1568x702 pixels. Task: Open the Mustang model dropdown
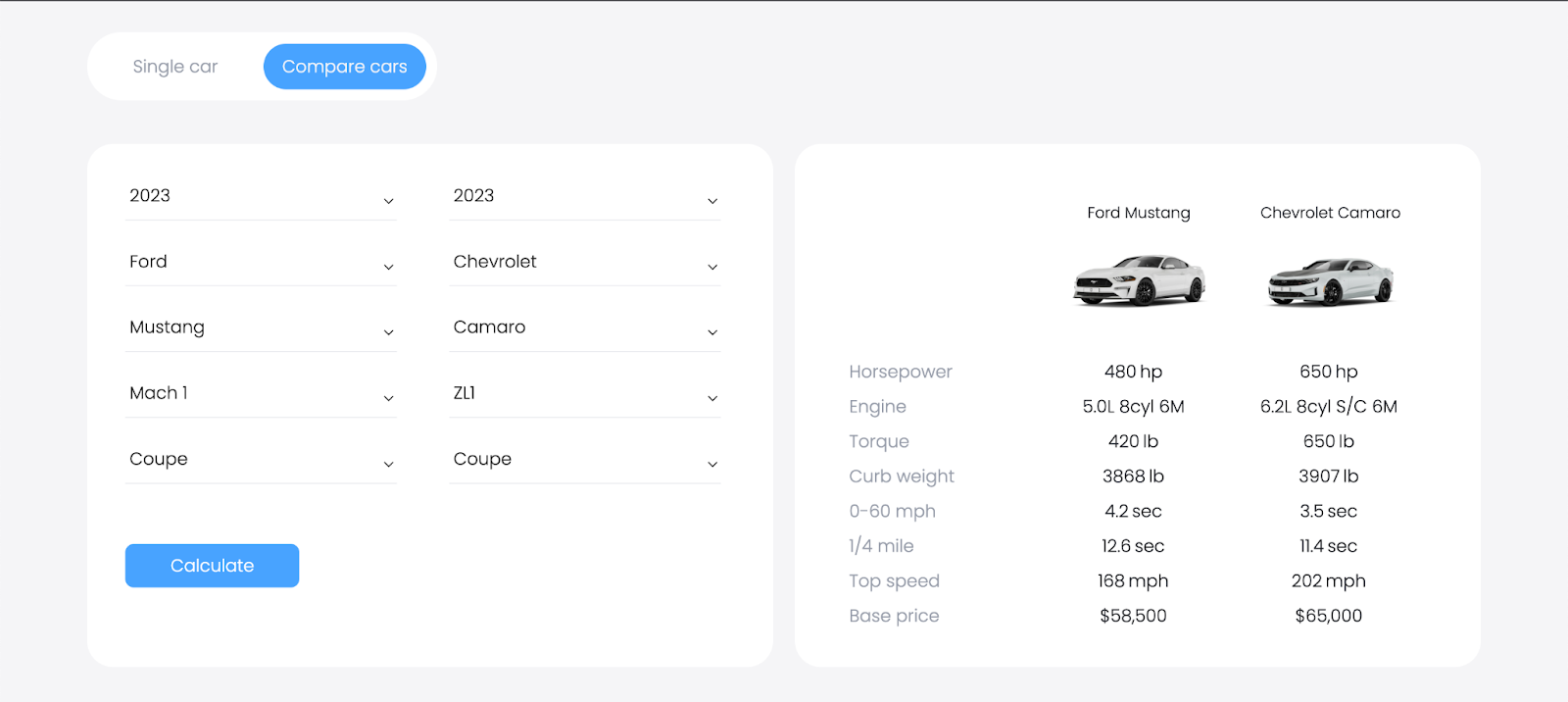261,327
